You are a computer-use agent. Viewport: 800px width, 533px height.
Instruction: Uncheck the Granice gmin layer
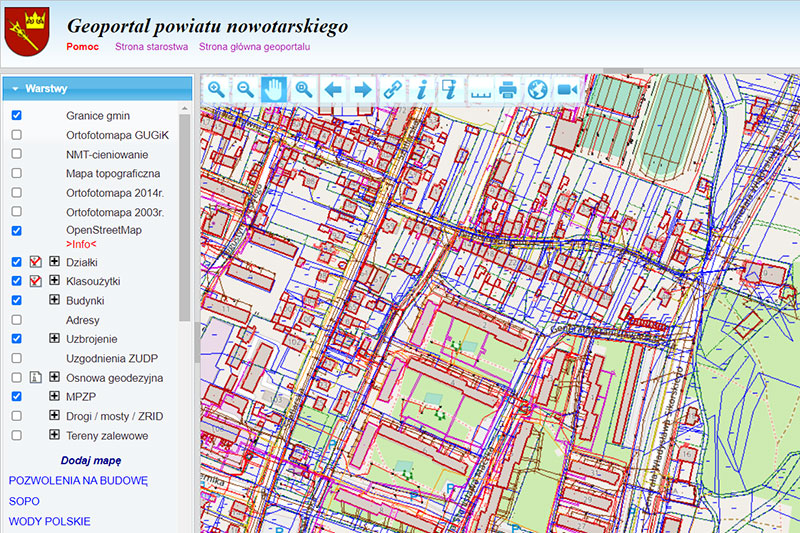point(16,115)
